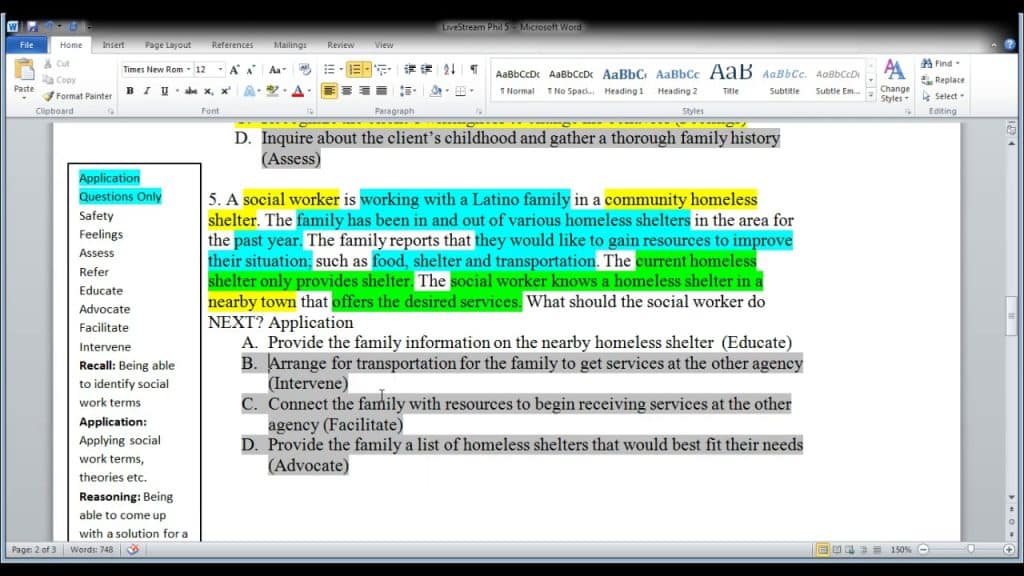This screenshot has height=576, width=1024.
Task: Open font size dropdown
Action: click(x=220, y=69)
